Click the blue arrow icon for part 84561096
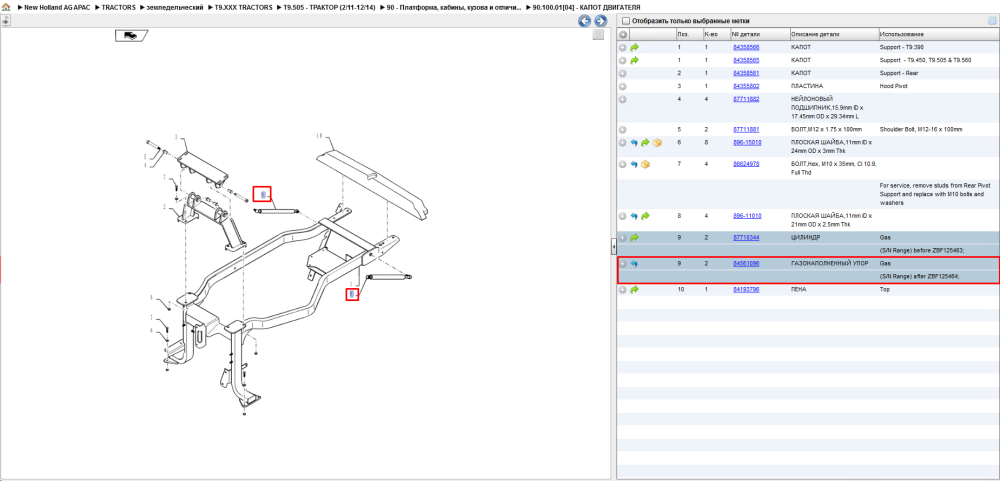Image resolution: width=1000 pixels, height=481 pixels. coord(635,263)
